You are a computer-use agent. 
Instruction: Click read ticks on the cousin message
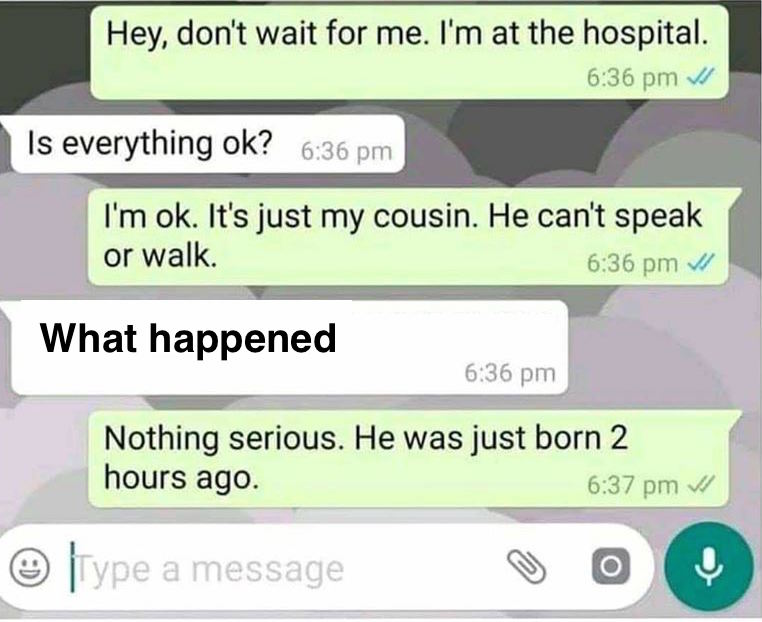click(699, 263)
